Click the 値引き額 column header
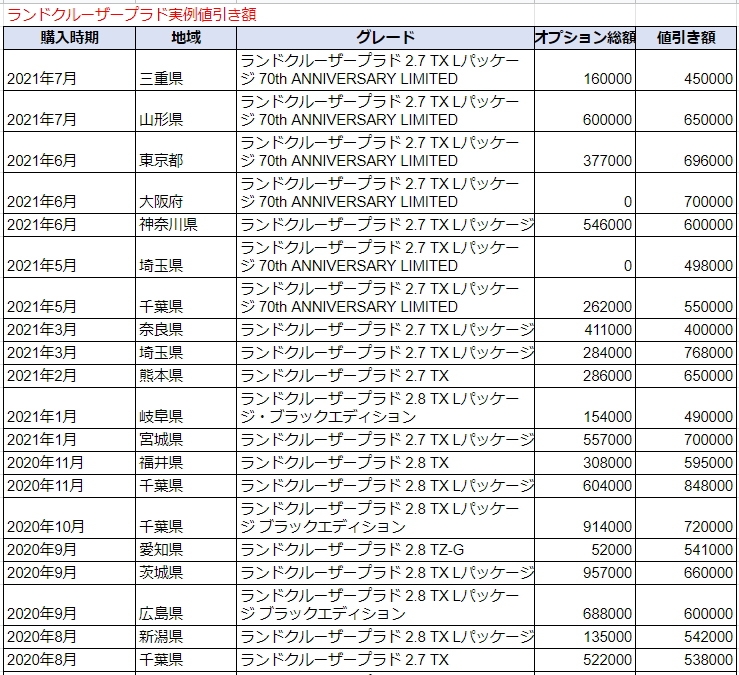The image size is (739, 675). 686,38
